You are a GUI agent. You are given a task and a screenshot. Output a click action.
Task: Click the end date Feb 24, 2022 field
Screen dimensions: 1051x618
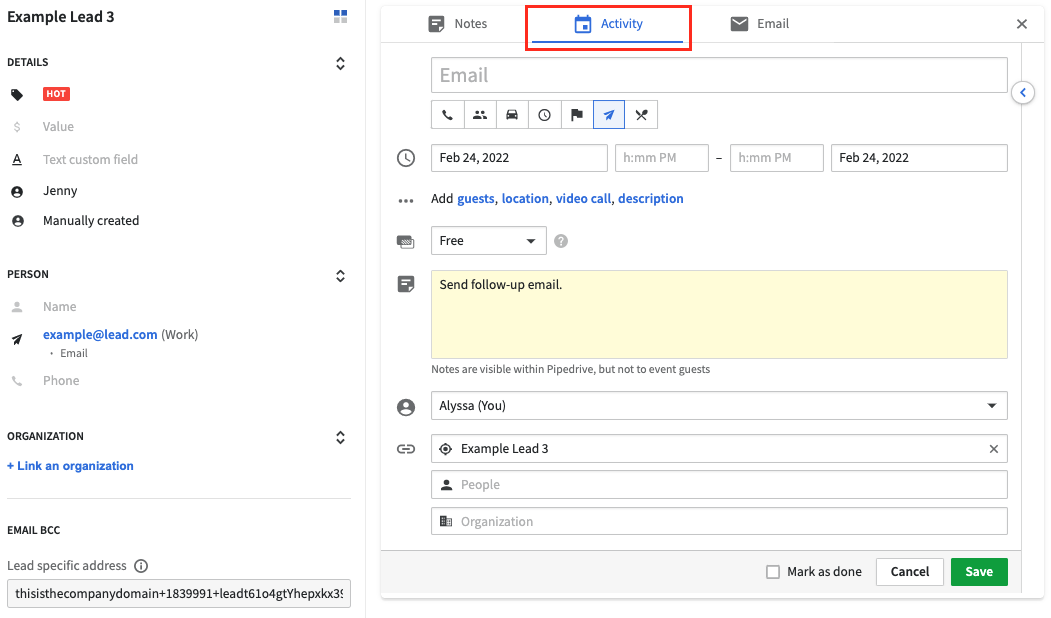(x=919, y=158)
